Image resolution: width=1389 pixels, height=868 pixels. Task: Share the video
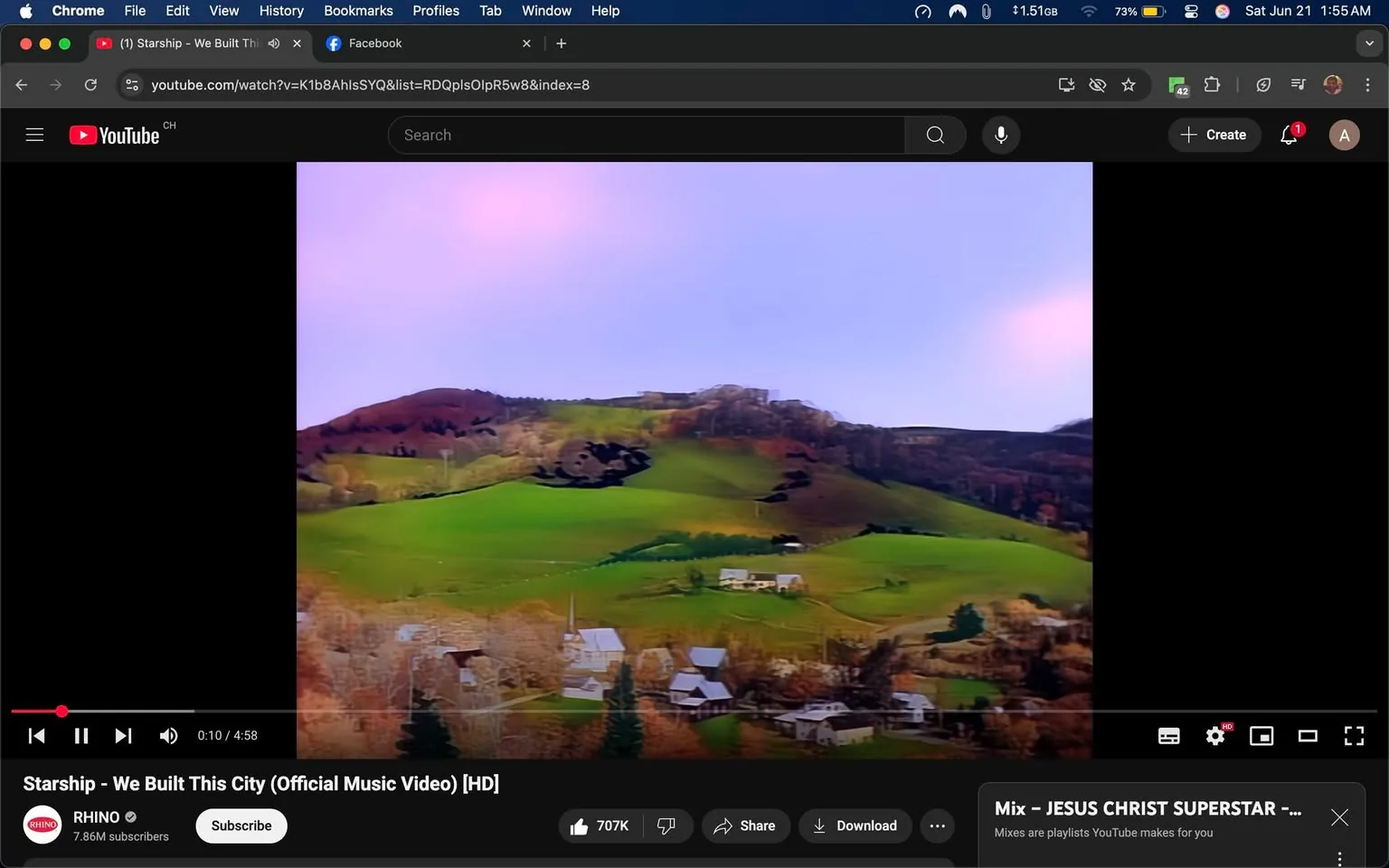click(745, 826)
